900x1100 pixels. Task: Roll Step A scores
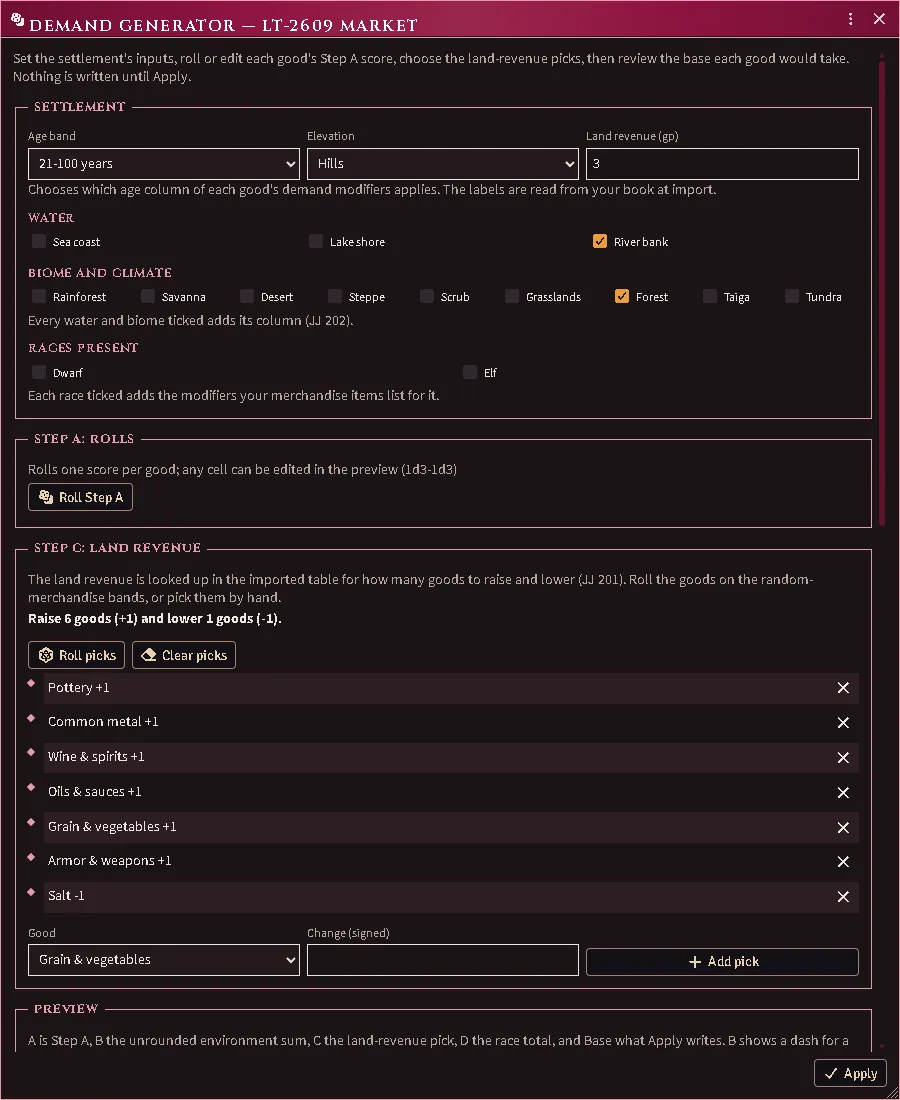pyautogui.click(x=81, y=497)
